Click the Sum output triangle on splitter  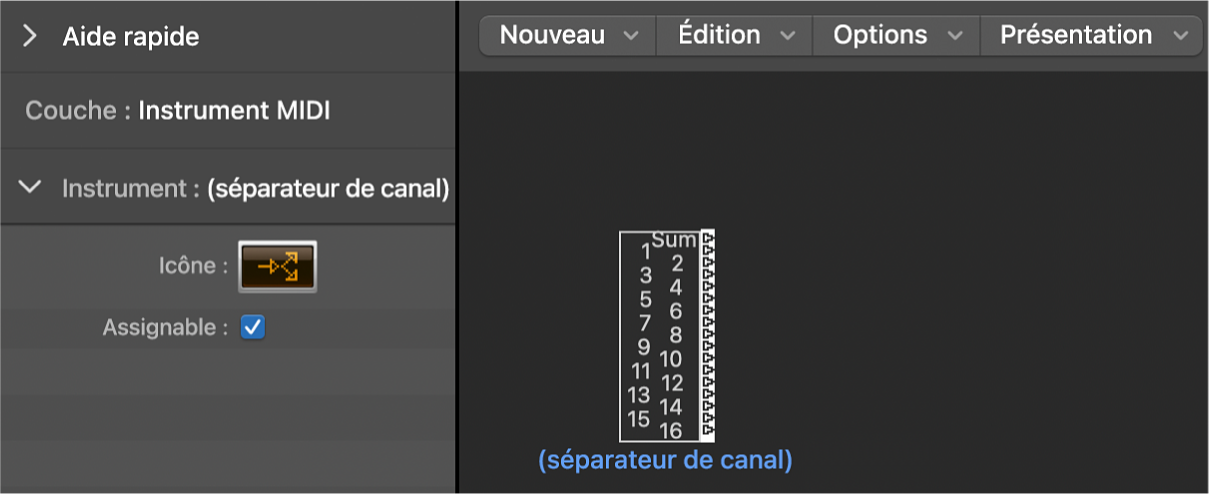tap(709, 239)
